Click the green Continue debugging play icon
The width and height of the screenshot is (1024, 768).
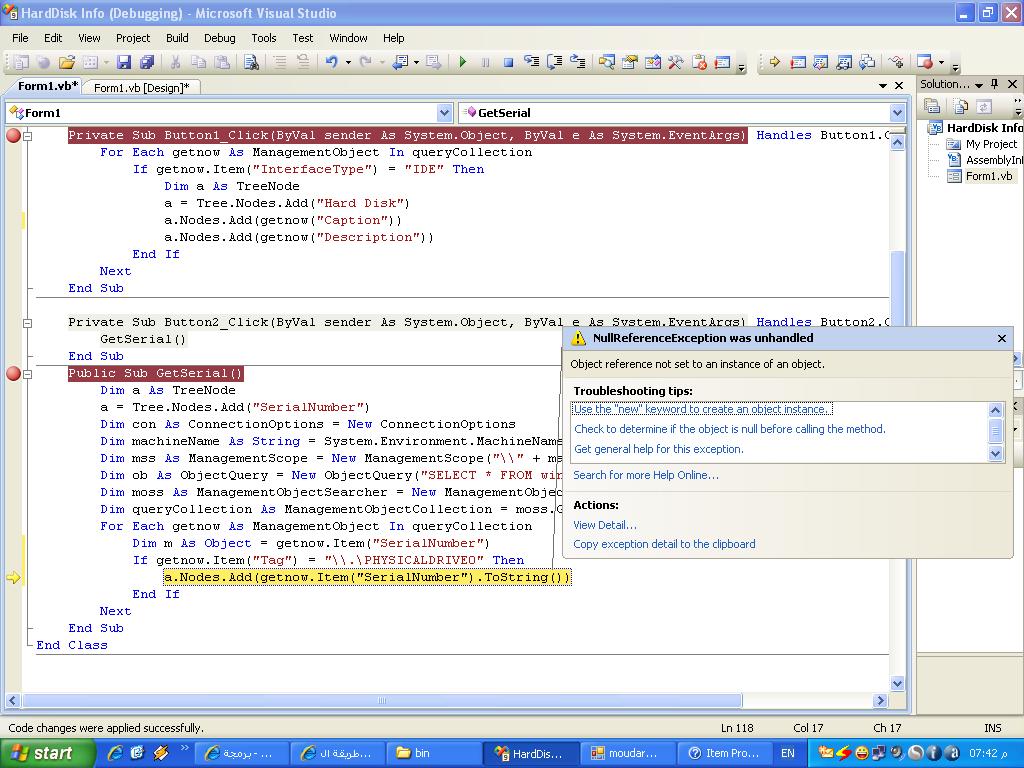pos(463,62)
